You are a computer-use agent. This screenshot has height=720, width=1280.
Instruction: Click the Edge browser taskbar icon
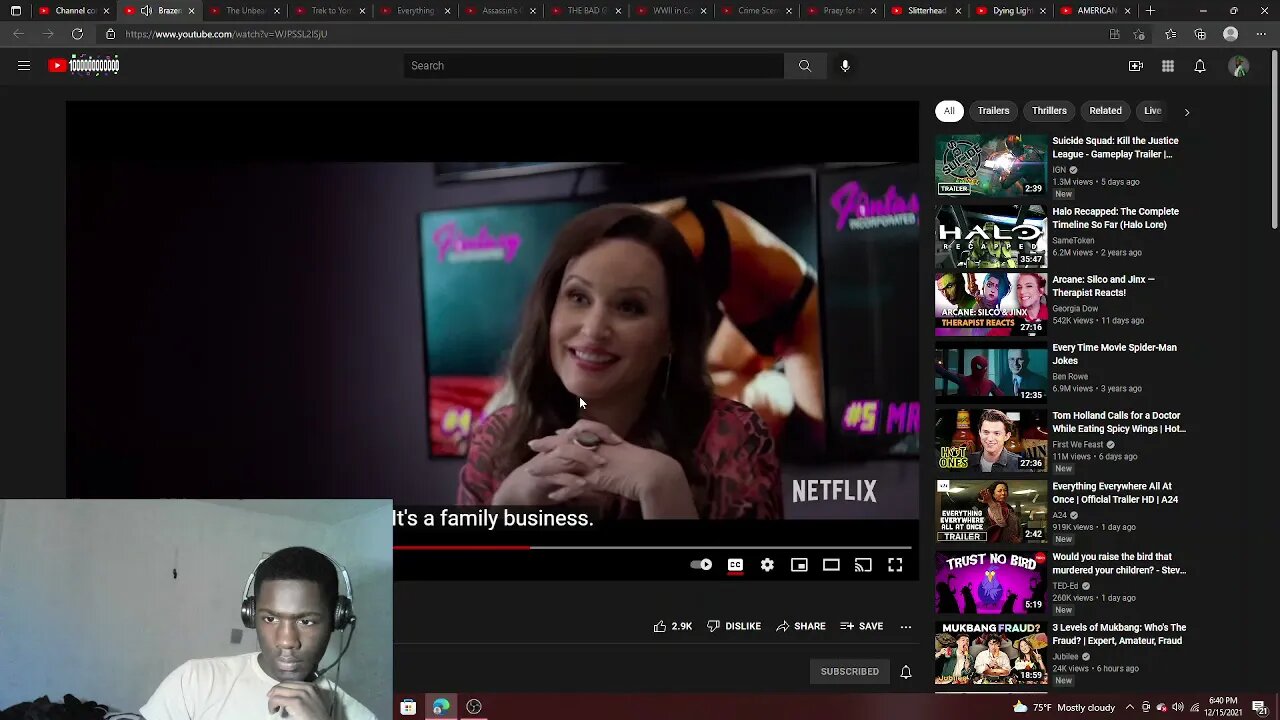point(441,707)
